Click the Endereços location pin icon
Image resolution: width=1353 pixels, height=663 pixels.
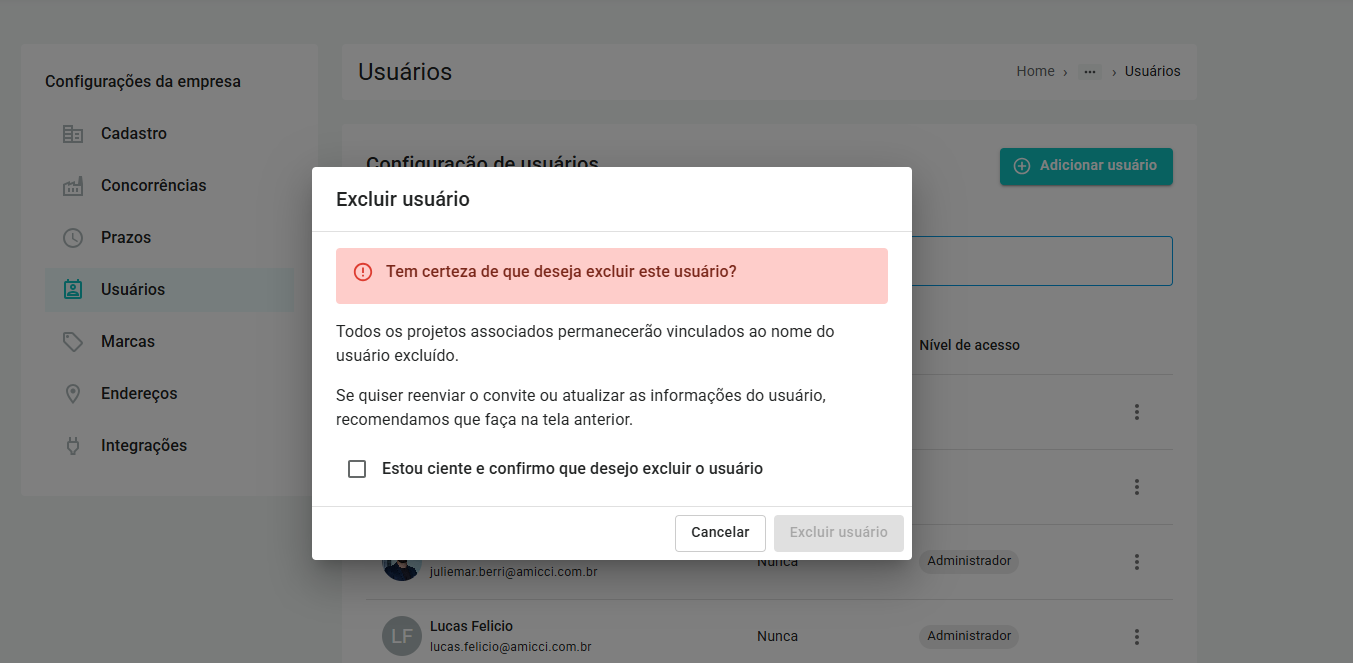tap(72, 394)
